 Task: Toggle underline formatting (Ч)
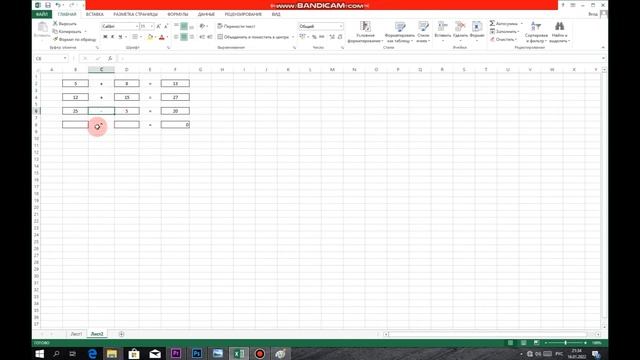(x=120, y=37)
